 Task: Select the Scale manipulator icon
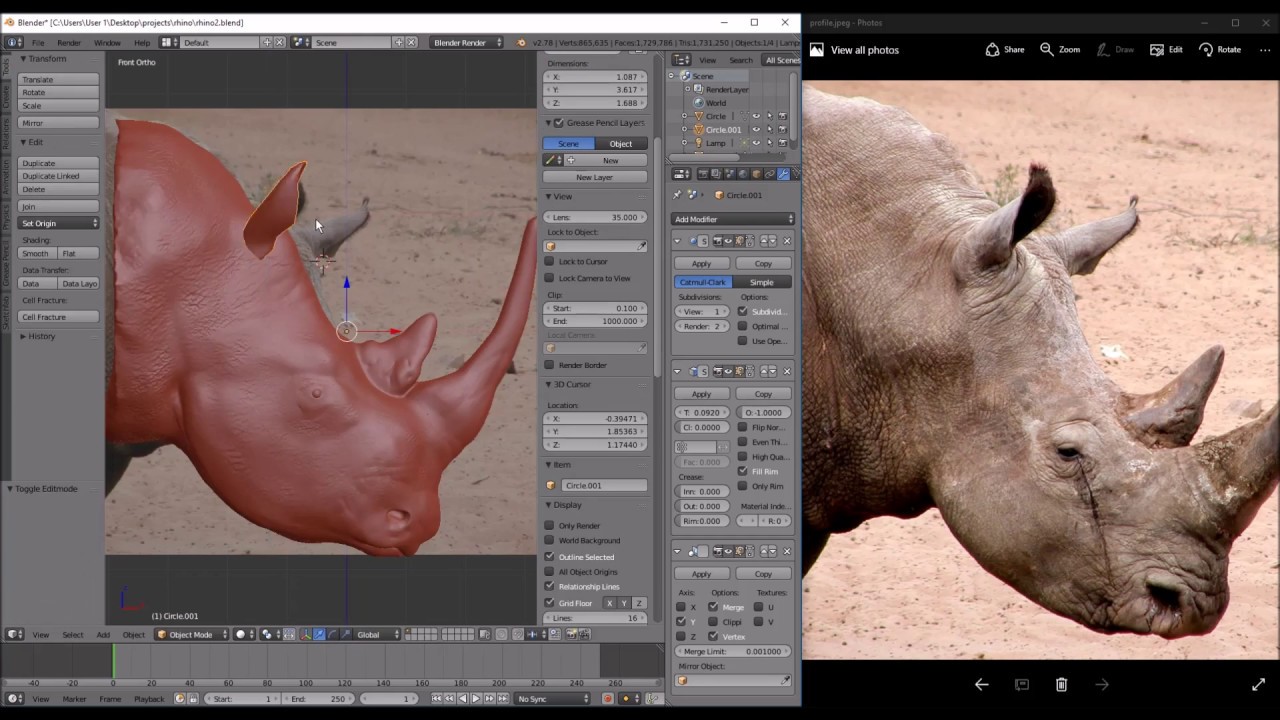pyautogui.click(x=346, y=634)
